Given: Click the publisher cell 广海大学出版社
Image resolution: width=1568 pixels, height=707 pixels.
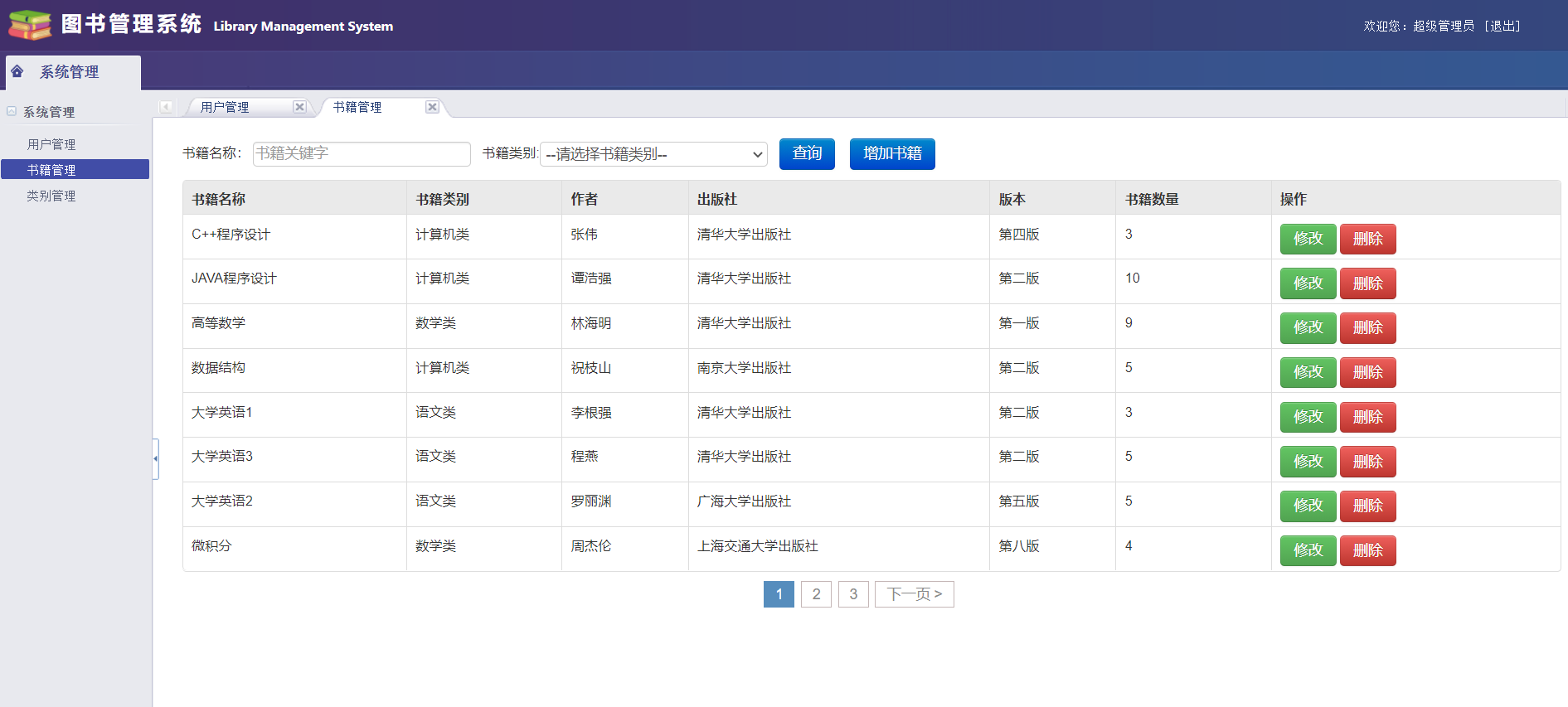Looking at the screenshot, I should (x=744, y=501).
